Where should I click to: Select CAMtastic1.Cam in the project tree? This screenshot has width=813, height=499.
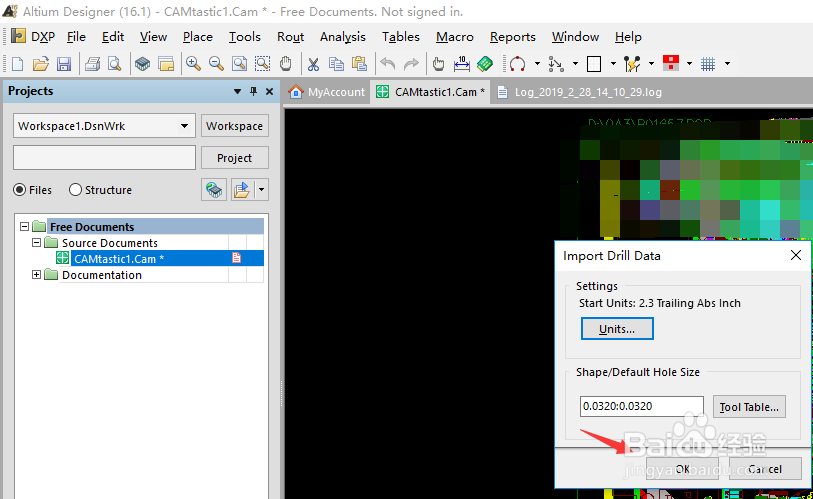[x=119, y=258]
